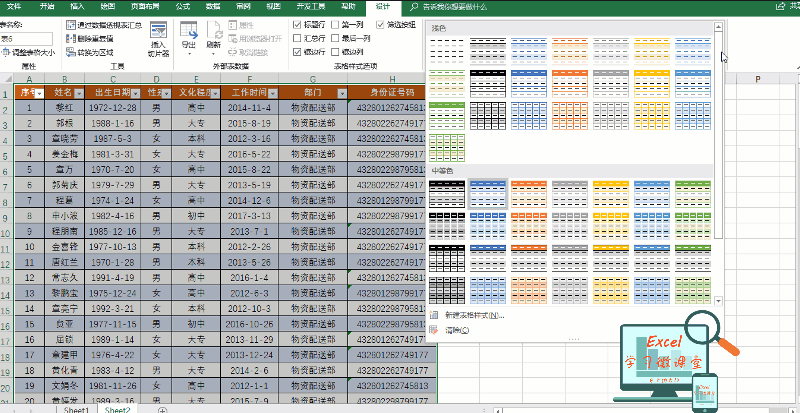Click the Refresh (刷新) icon
Image resolution: width=800 pixels, height=413 pixels.
[x=214, y=30]
